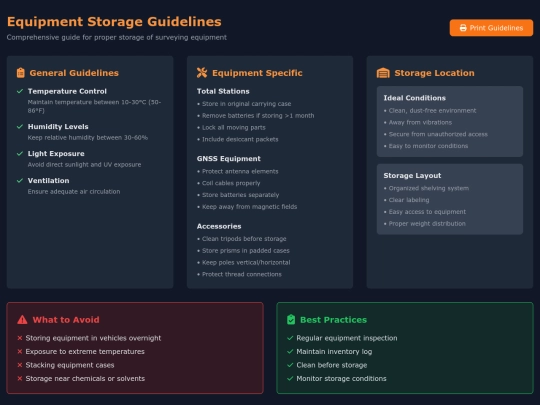The width and height of the screenshot is (540, 405).
Task: Click the red X beside Storing equipment in vehicles
Action: coord(20,338)
